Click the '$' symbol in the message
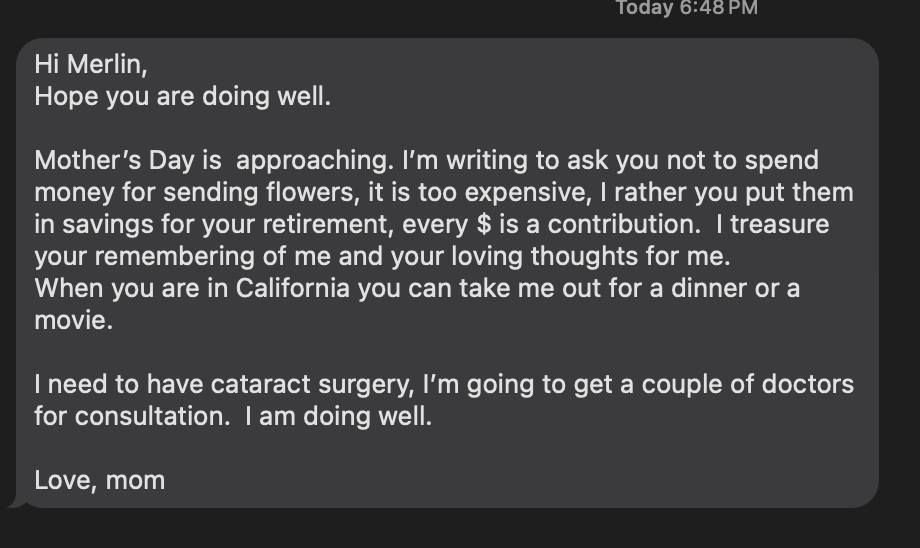The image size is (920, 548). (483, 224)
